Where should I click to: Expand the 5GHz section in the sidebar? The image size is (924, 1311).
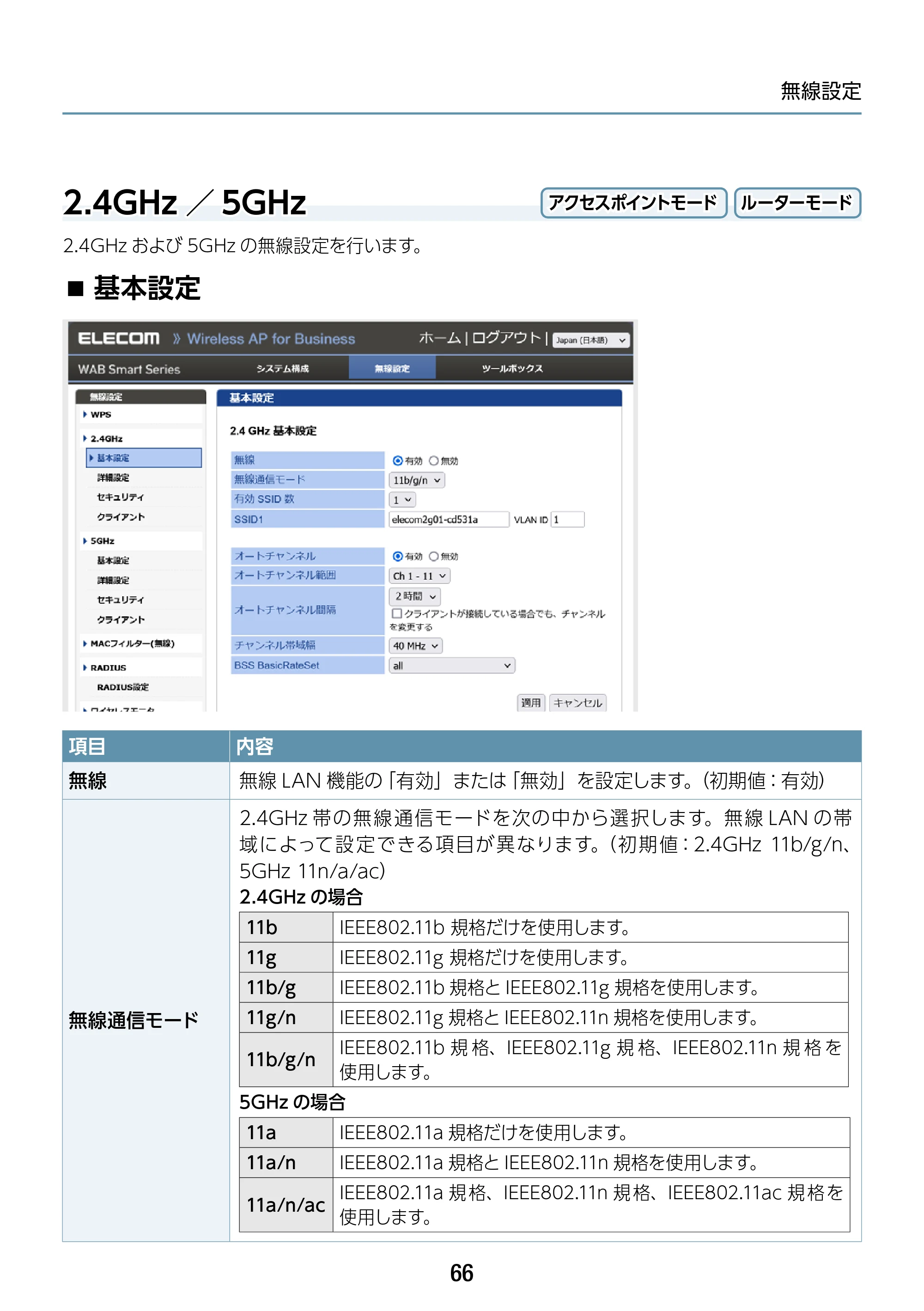[x=99, y=541]
